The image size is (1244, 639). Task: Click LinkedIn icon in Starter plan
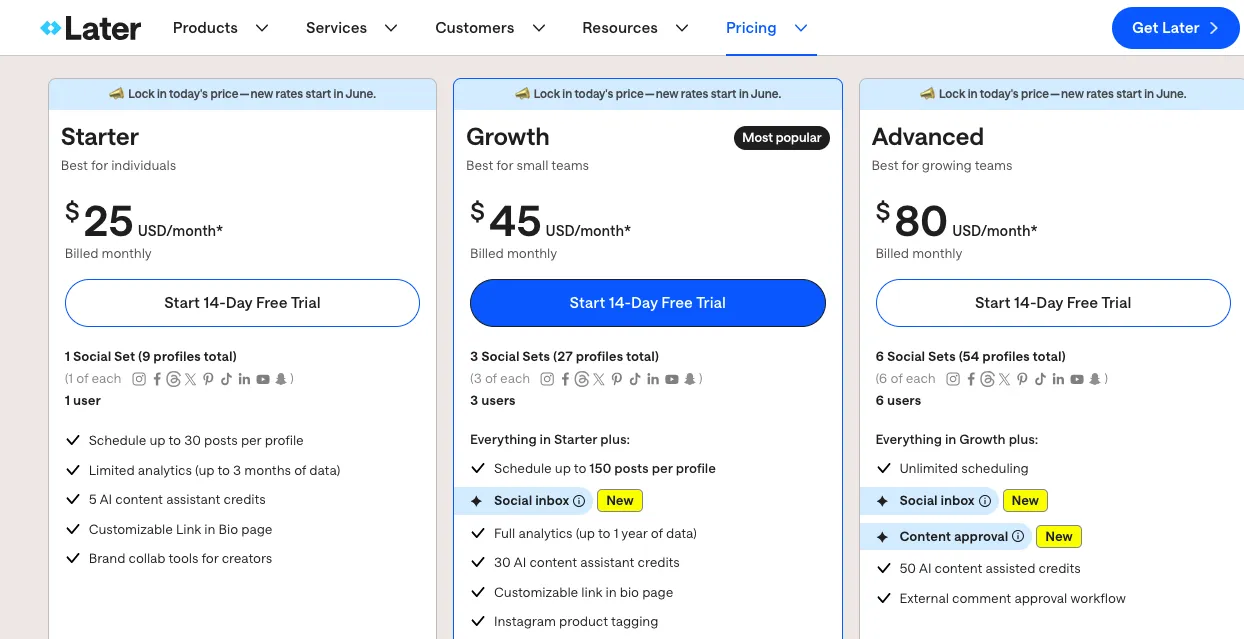click(x=244, y=379)
